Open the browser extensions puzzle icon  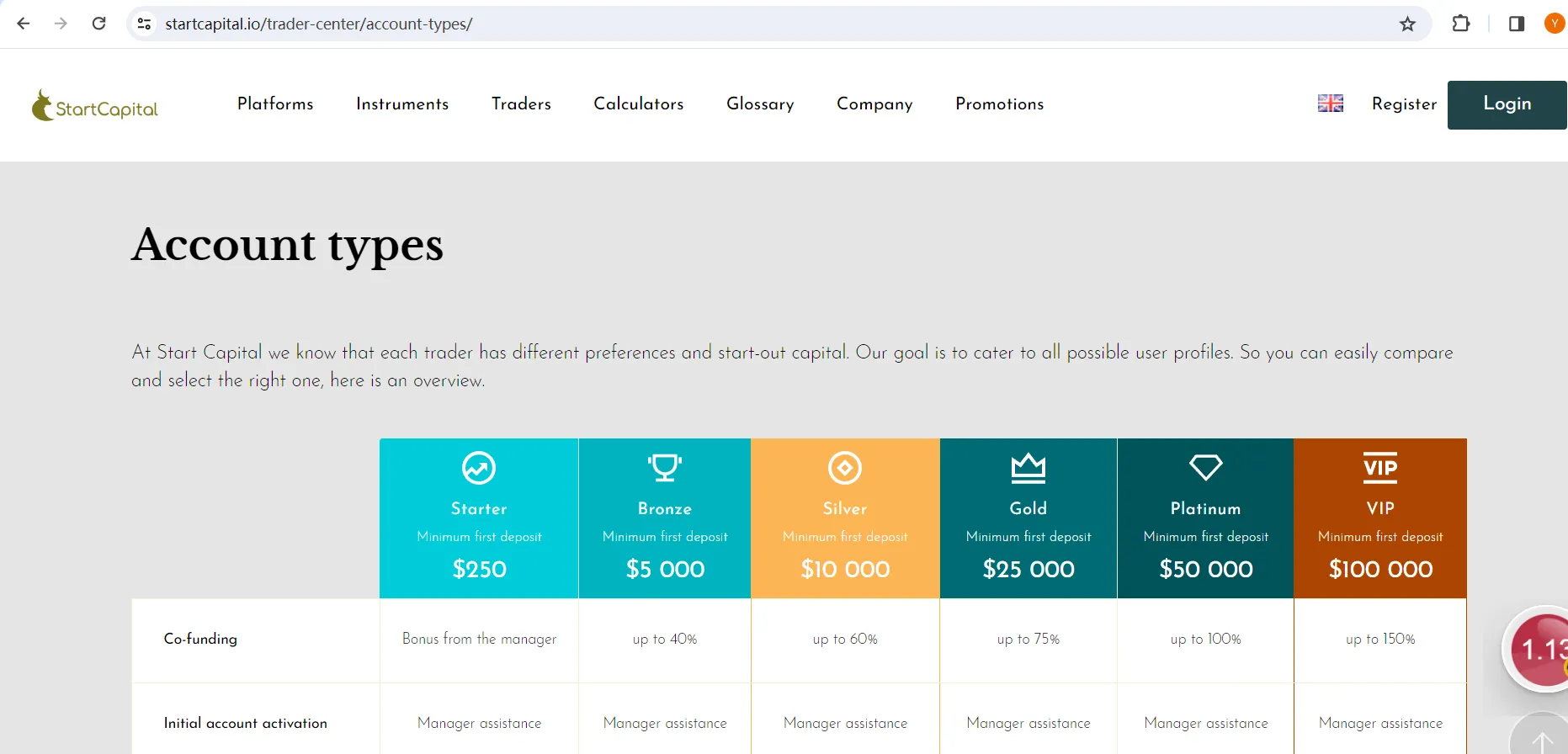pos(1461,24)
